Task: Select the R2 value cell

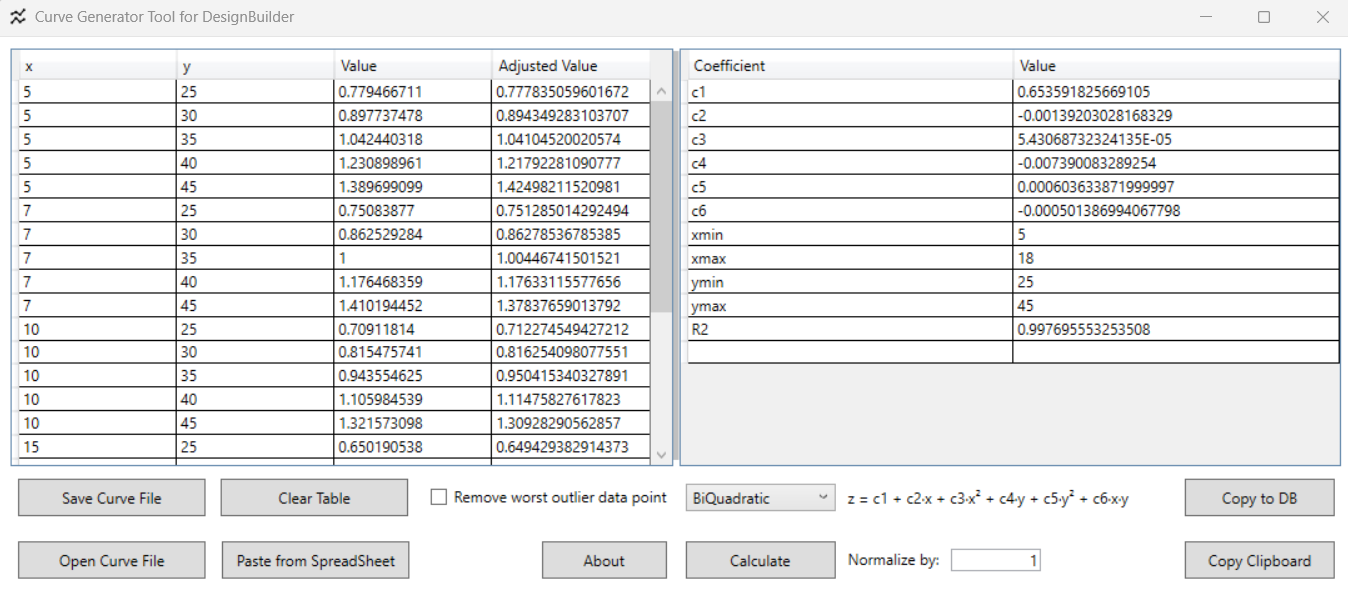Action: coord(1175,329)
